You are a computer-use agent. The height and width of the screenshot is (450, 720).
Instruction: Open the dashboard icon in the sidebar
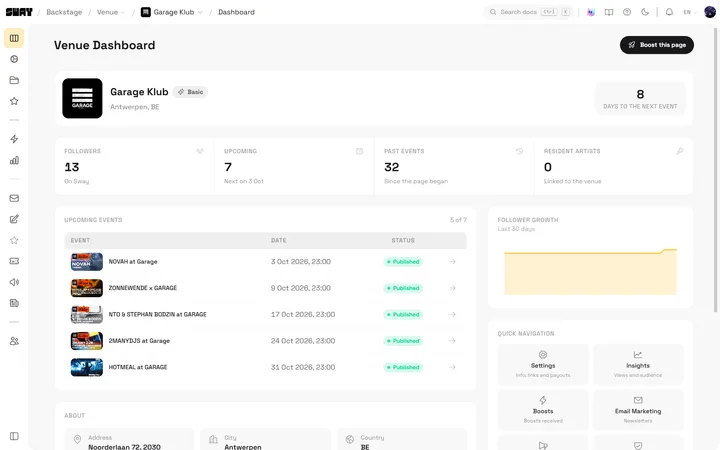tap(14, 38)
